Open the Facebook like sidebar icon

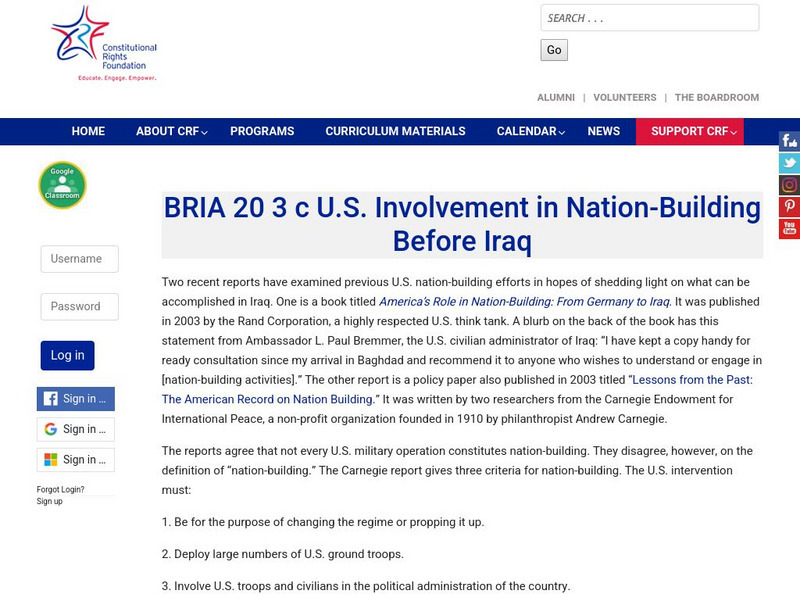[789, 141]
